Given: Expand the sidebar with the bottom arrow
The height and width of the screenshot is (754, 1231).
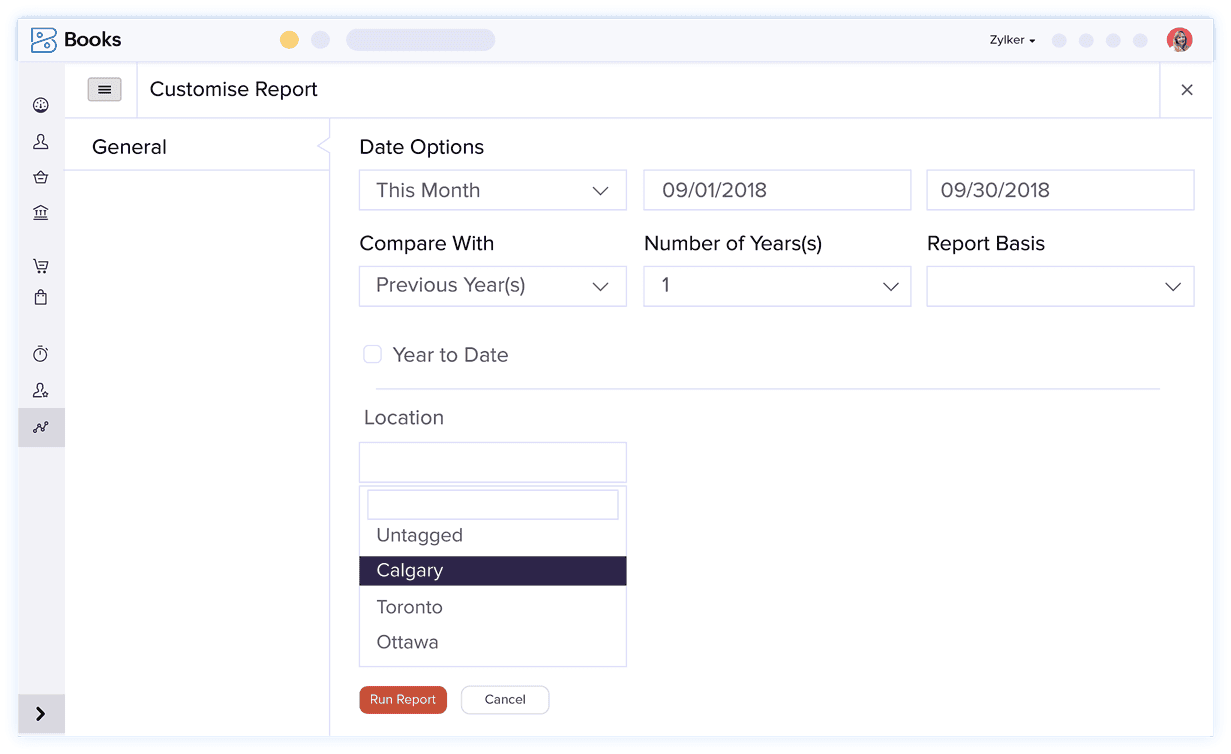Looking at the screenshot, I should coord(41,714).
